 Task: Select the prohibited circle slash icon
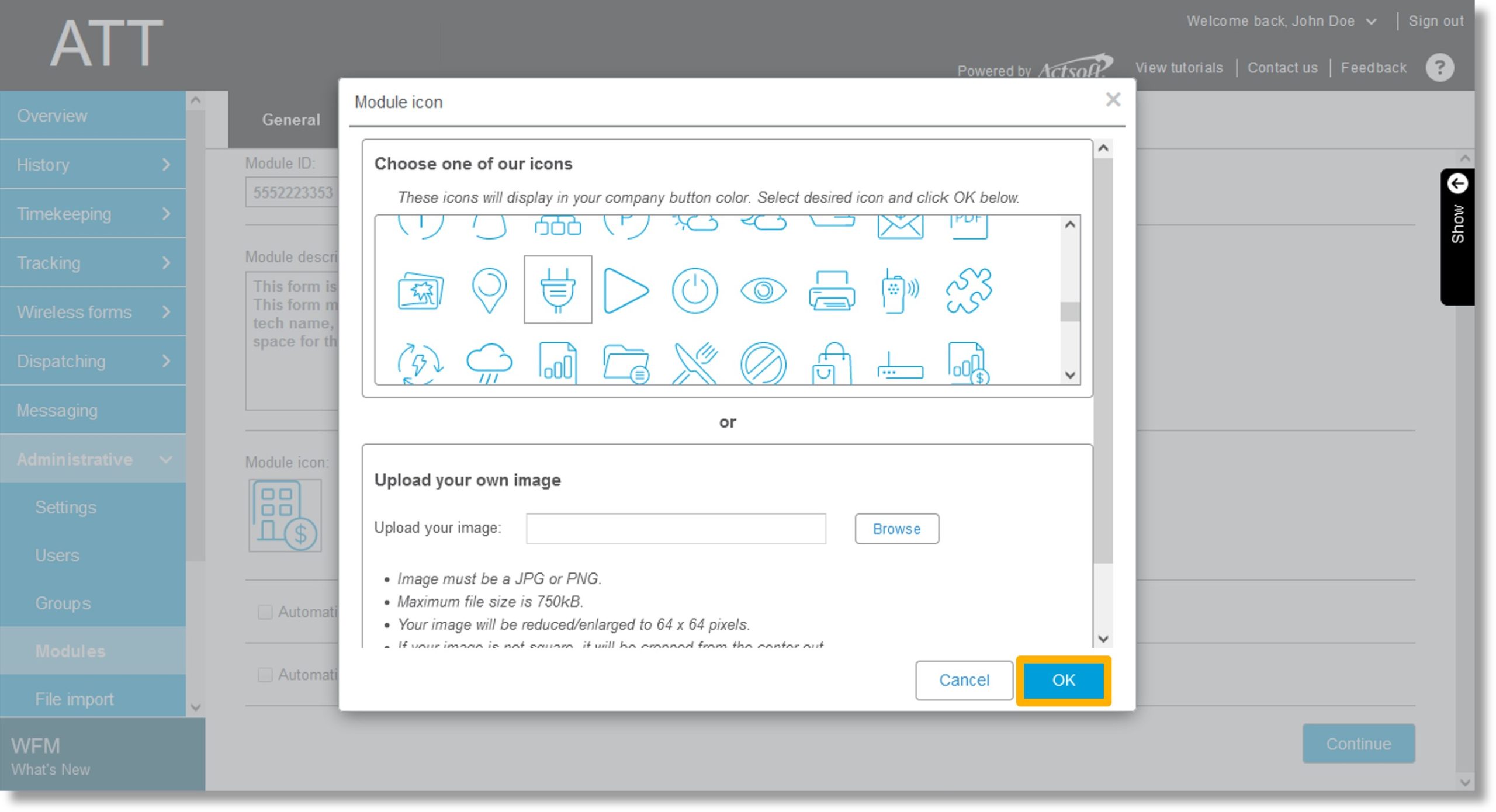click(x=763, y=363)
